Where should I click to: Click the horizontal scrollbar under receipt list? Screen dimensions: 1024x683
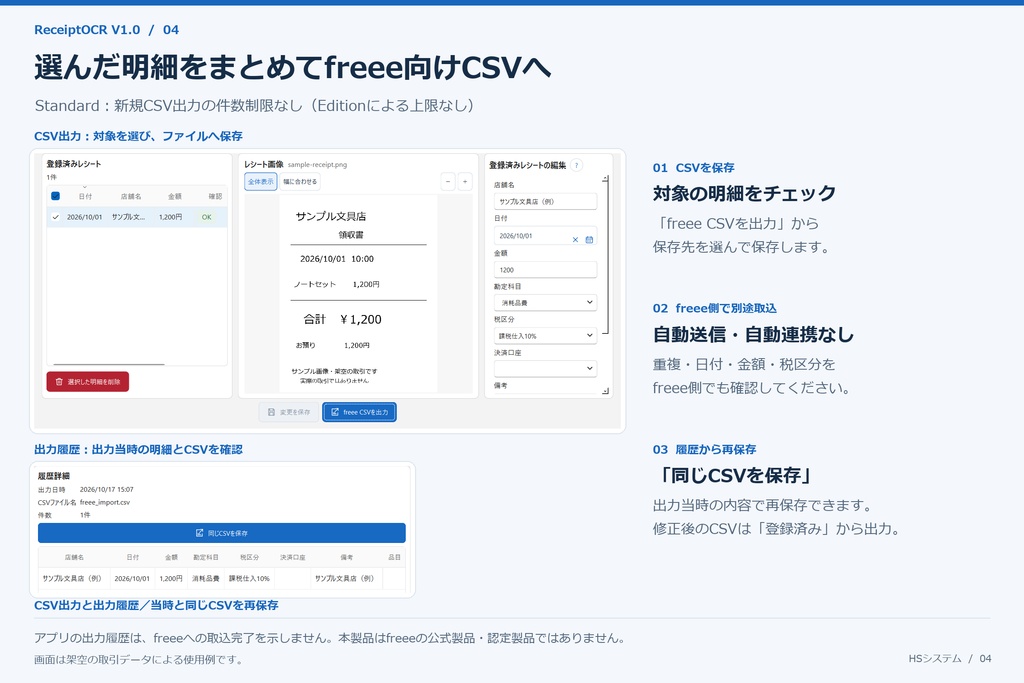pos(109,364)
